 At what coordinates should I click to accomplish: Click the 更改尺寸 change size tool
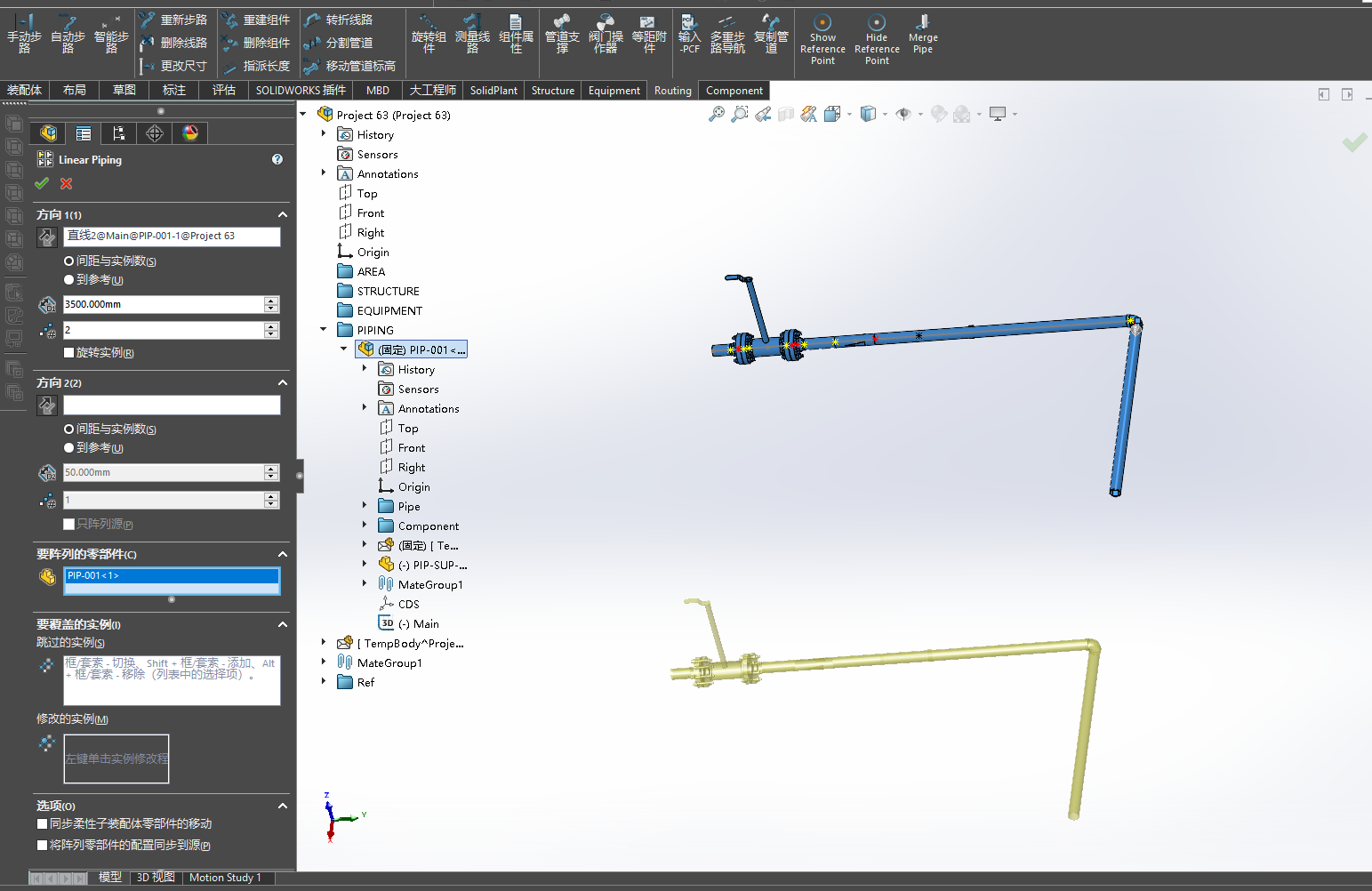point(174,66)
